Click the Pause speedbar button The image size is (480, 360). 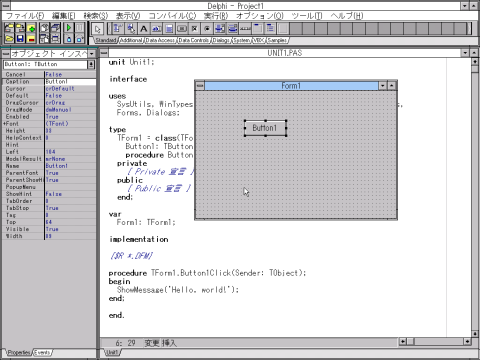click(80, 28)
